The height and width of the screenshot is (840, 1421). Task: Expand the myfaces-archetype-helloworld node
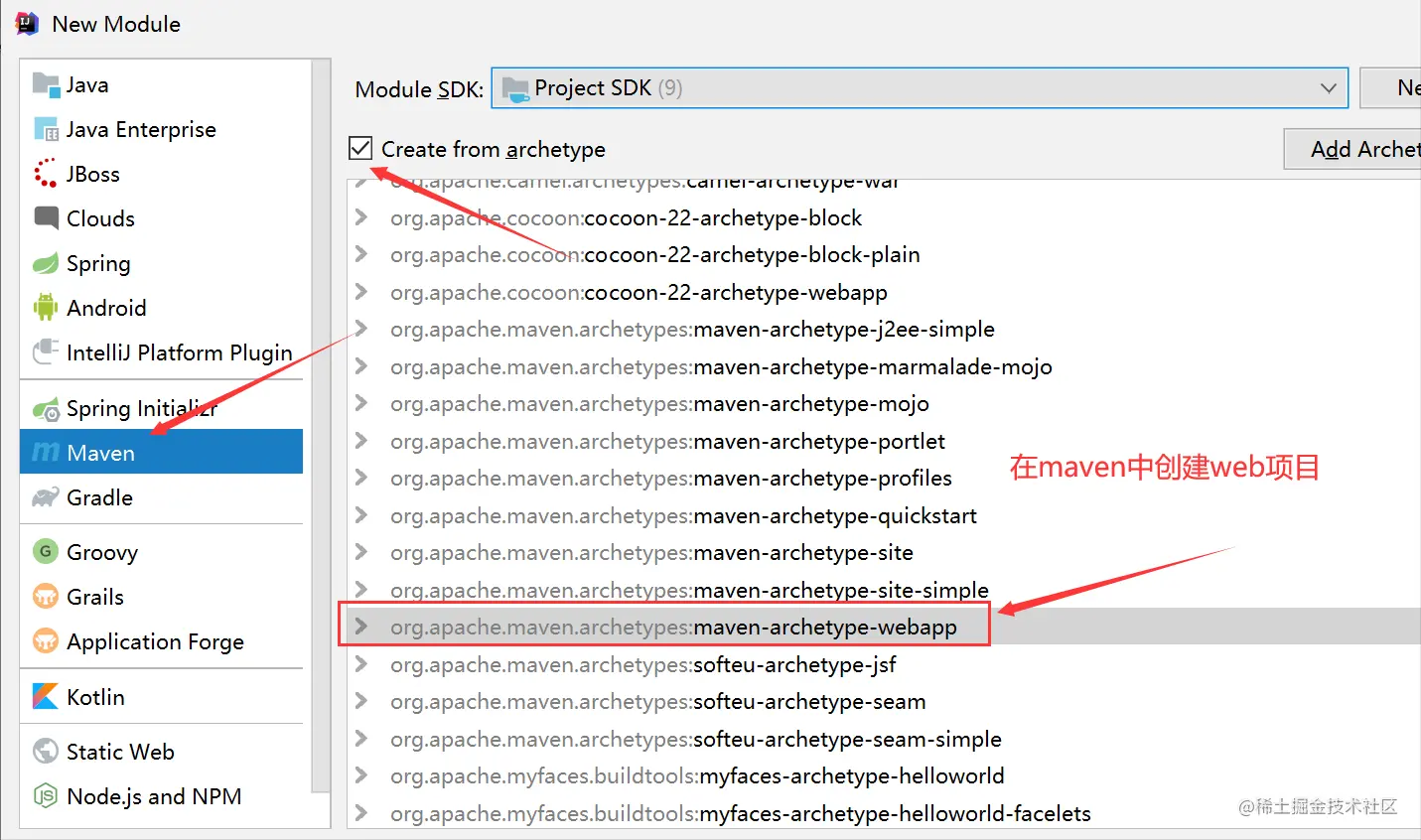(x=361, y=775)
